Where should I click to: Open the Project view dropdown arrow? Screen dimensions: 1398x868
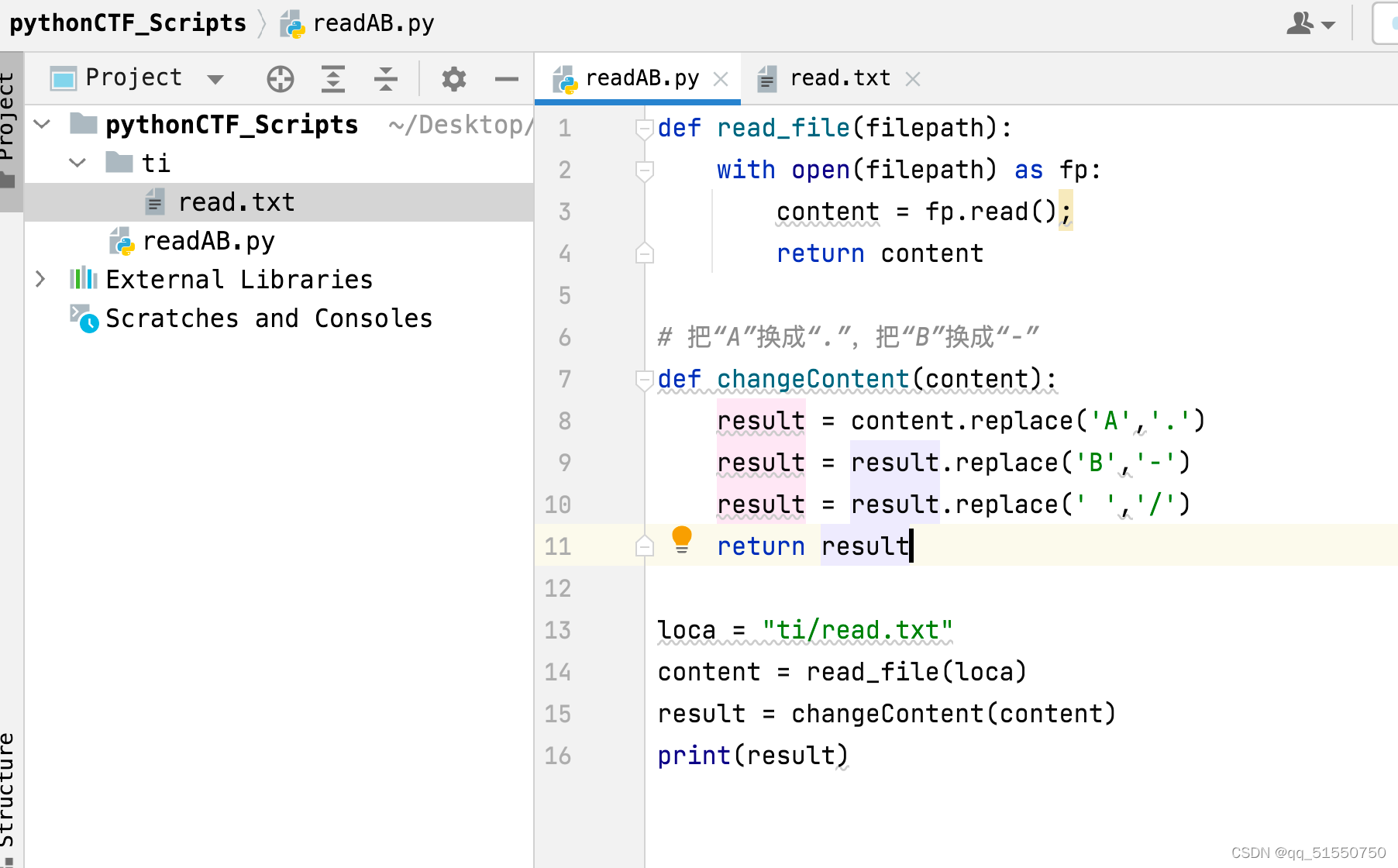(x=216, y=79)
